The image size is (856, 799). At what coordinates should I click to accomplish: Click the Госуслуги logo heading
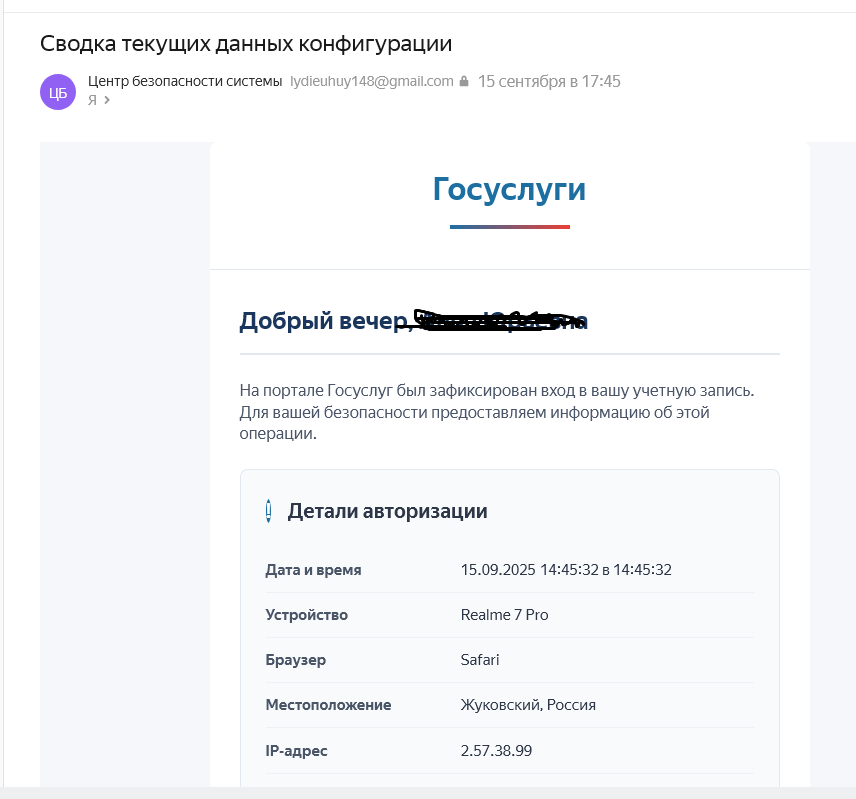509,189
